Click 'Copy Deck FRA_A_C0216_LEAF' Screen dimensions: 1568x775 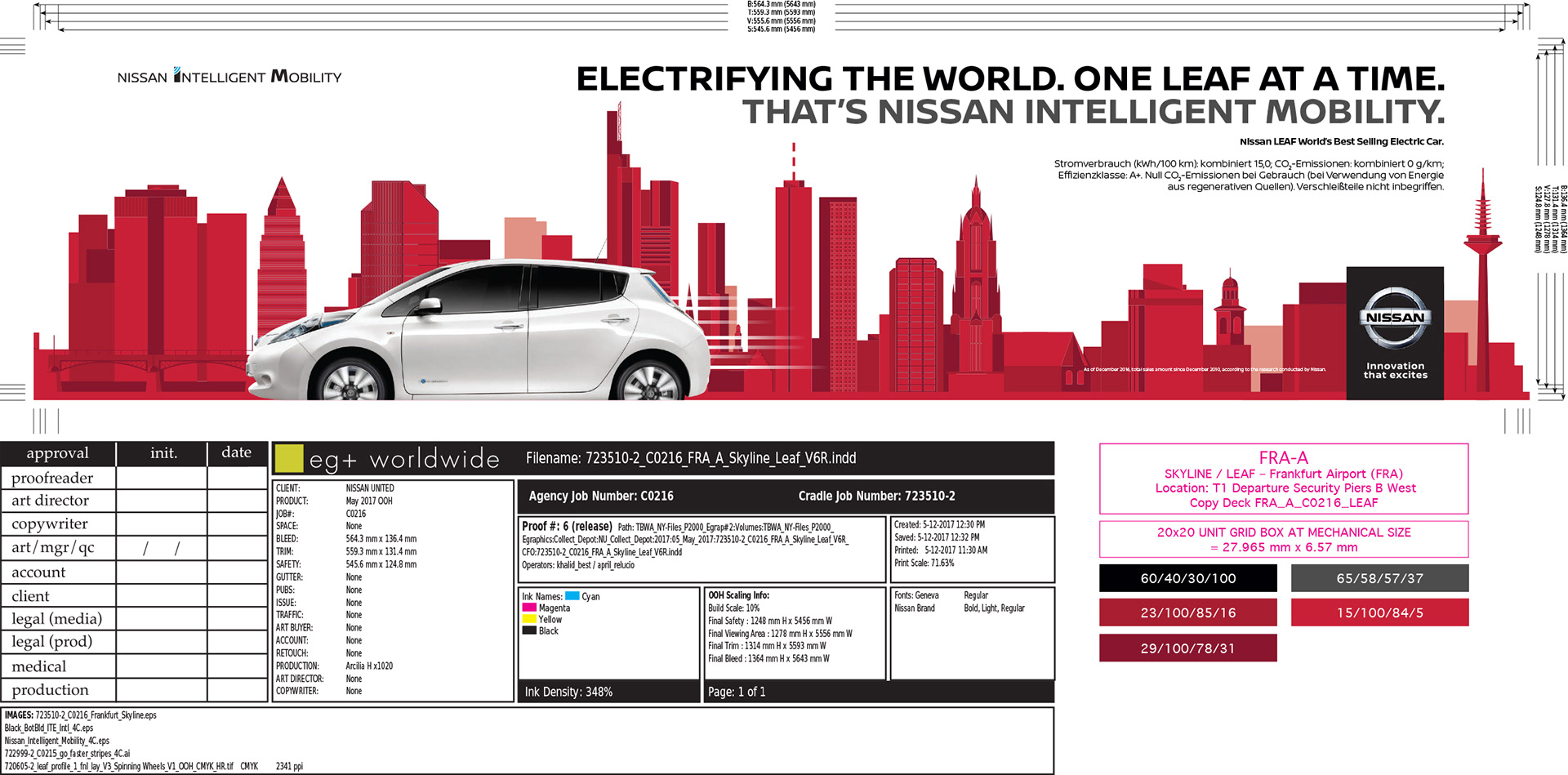pyautogui.click(x=1284, y=503)
